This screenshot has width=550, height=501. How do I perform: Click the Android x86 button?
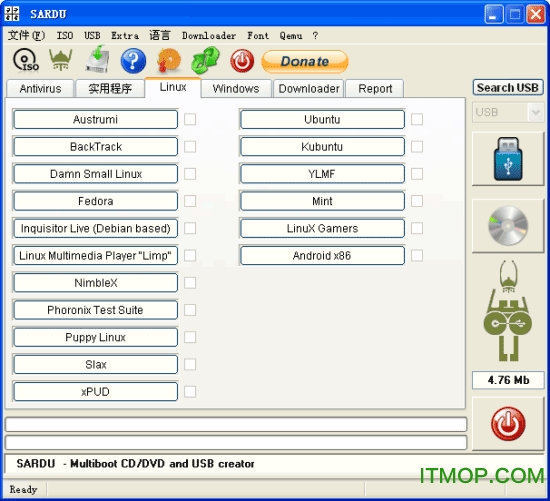(x=322, y=255)
